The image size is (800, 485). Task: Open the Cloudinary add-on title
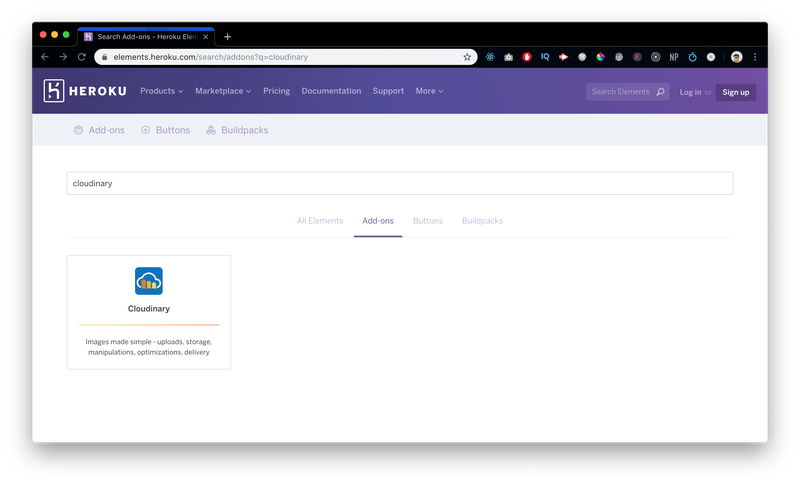tap(148, 309)
